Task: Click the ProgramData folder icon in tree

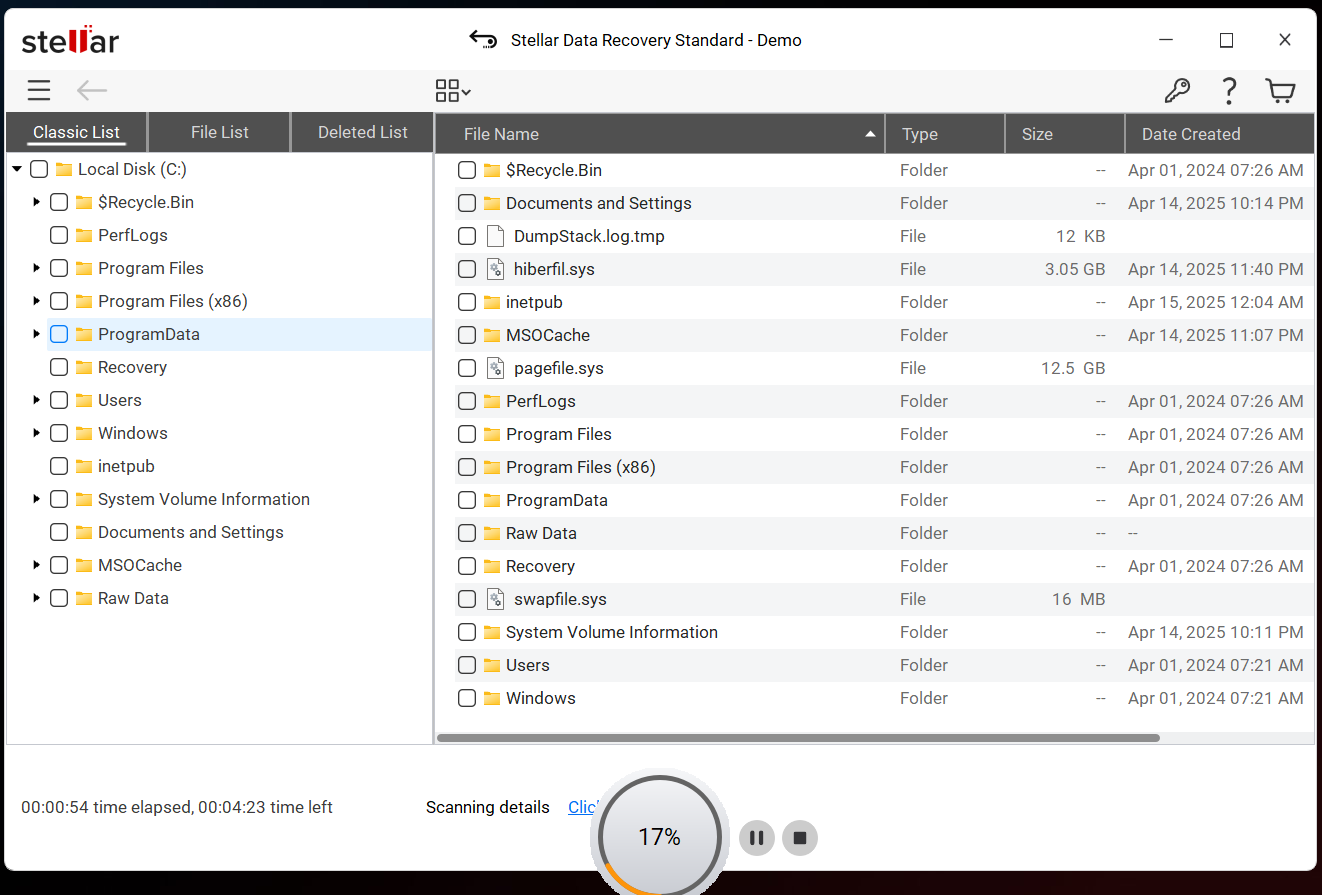Action: coord(84,334)
